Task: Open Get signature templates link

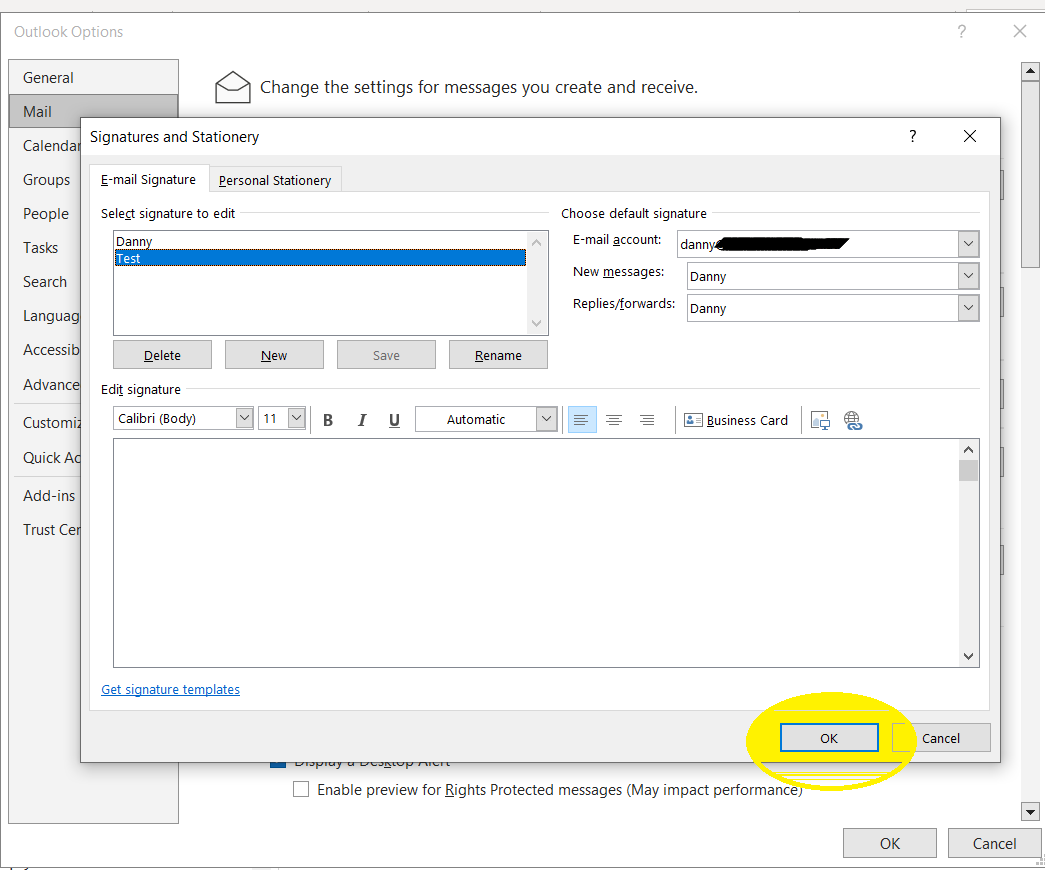Action: point(171,689)
